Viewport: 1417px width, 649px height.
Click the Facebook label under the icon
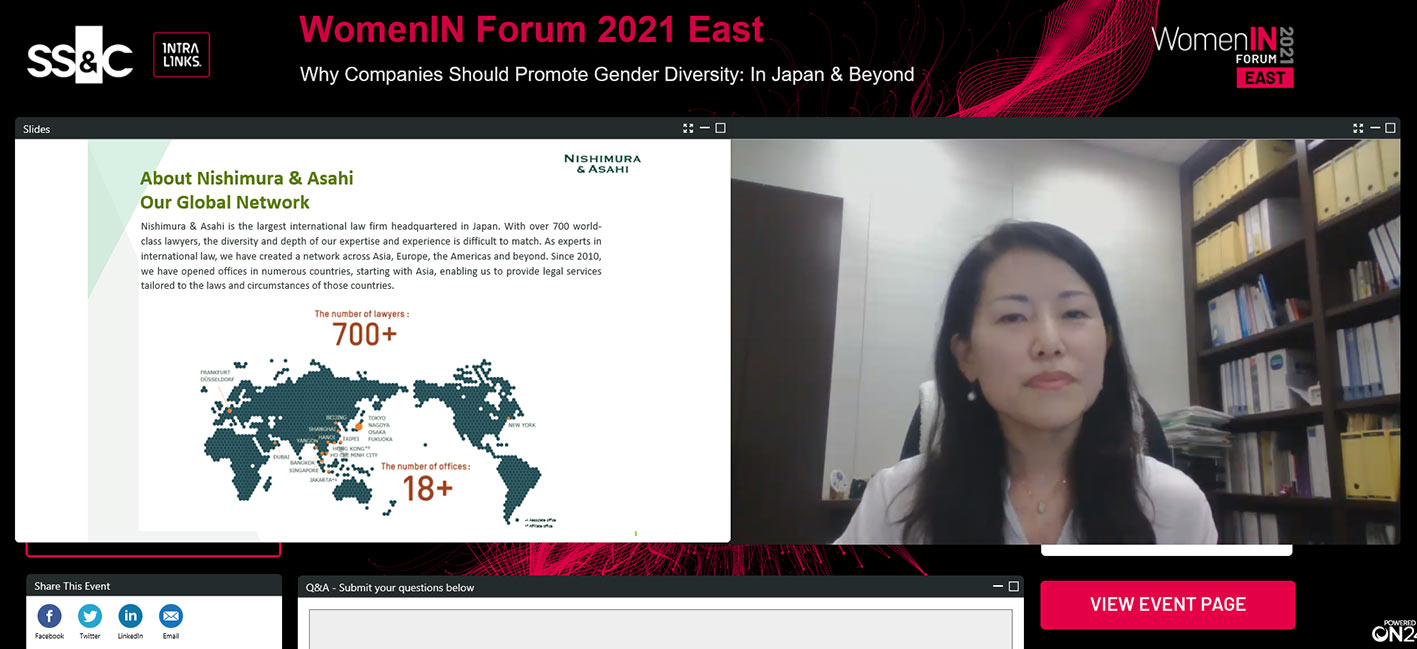(x=49, y=636)
